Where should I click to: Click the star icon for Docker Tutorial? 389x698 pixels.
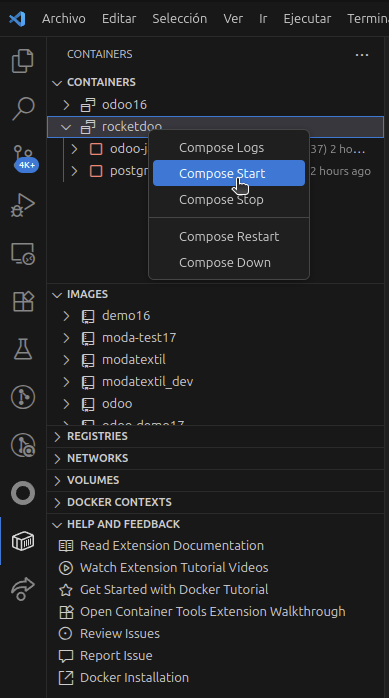pyautogui.click(x=66, y=590)
